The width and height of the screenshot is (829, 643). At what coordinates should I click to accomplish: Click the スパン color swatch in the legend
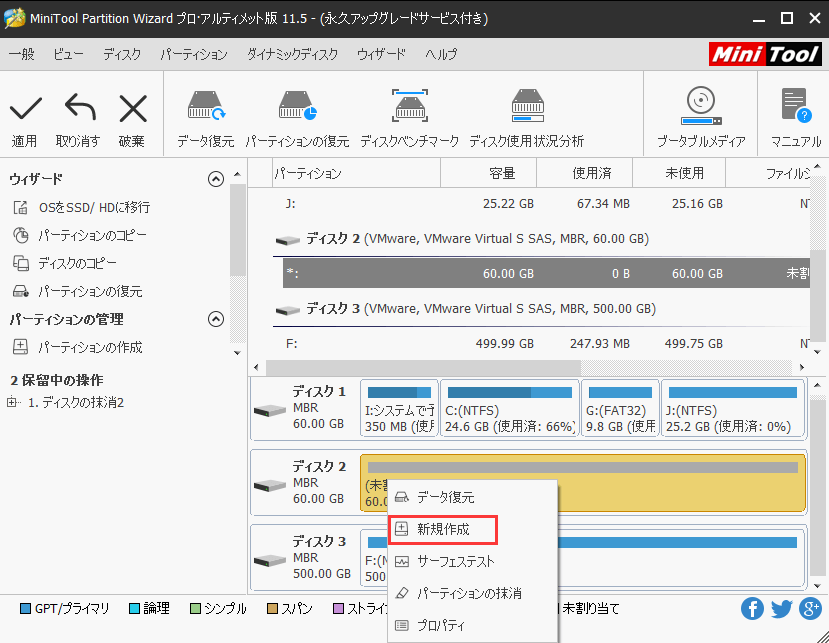(x=272, y=608)
